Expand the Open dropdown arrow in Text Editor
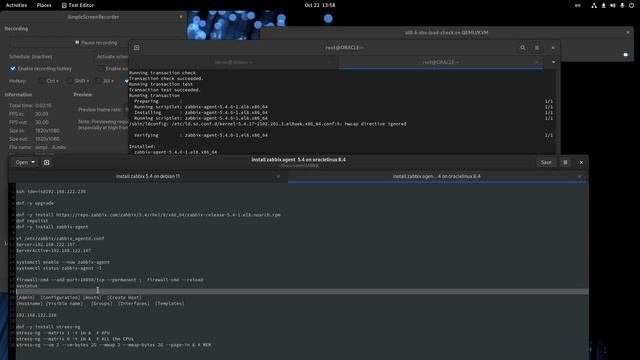 tap(33, 162)
